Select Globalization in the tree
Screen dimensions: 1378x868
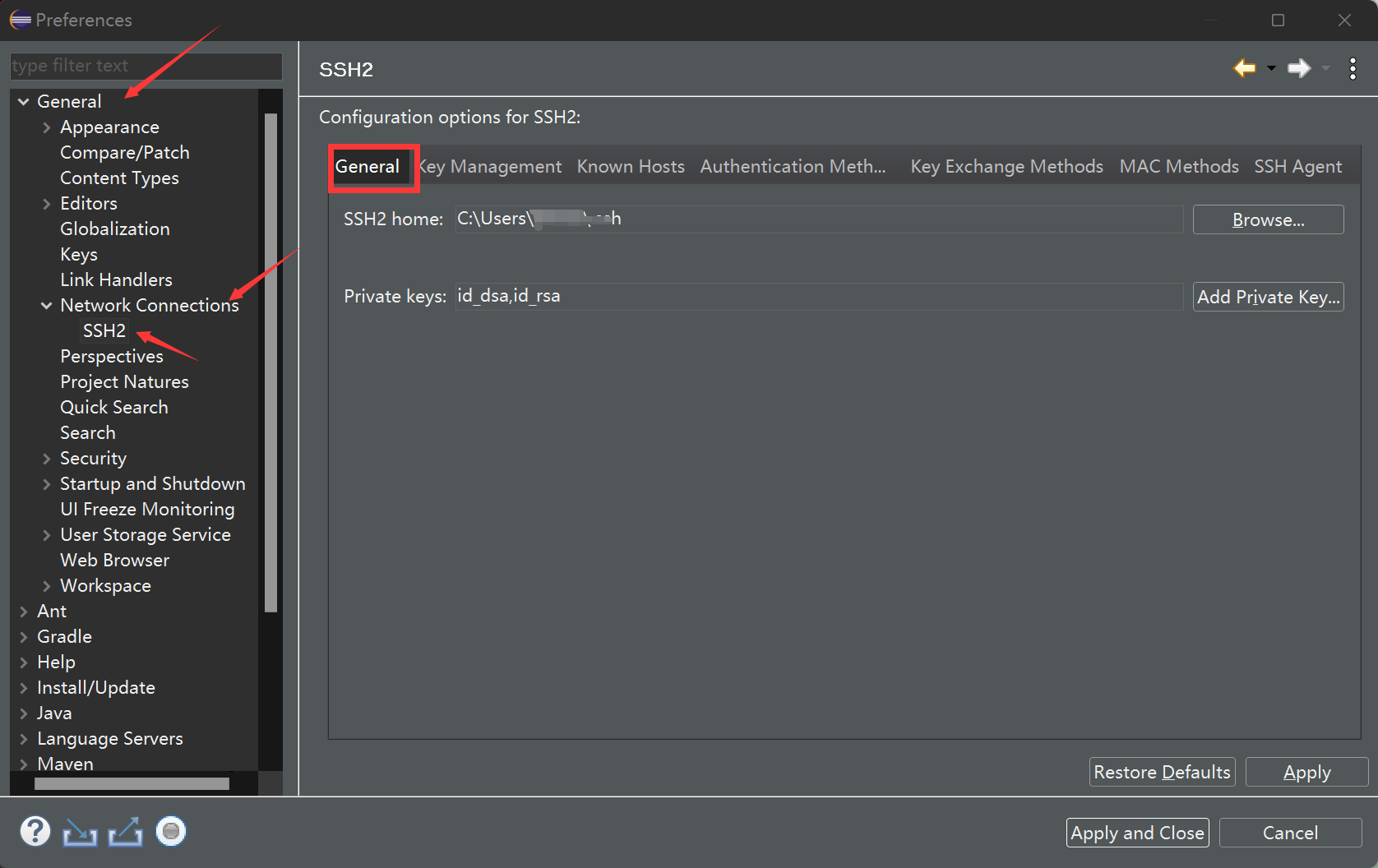click(x=115, y=229)
